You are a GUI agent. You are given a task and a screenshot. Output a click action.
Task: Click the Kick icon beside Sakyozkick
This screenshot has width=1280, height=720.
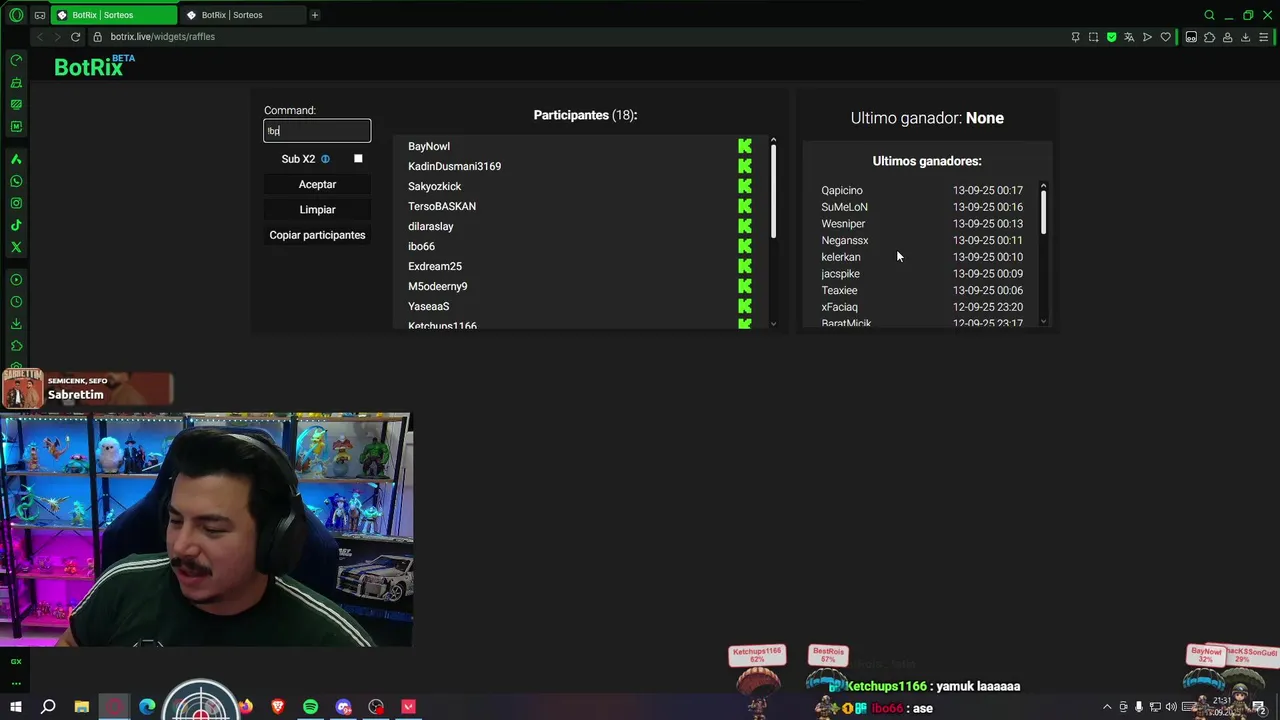745,186
